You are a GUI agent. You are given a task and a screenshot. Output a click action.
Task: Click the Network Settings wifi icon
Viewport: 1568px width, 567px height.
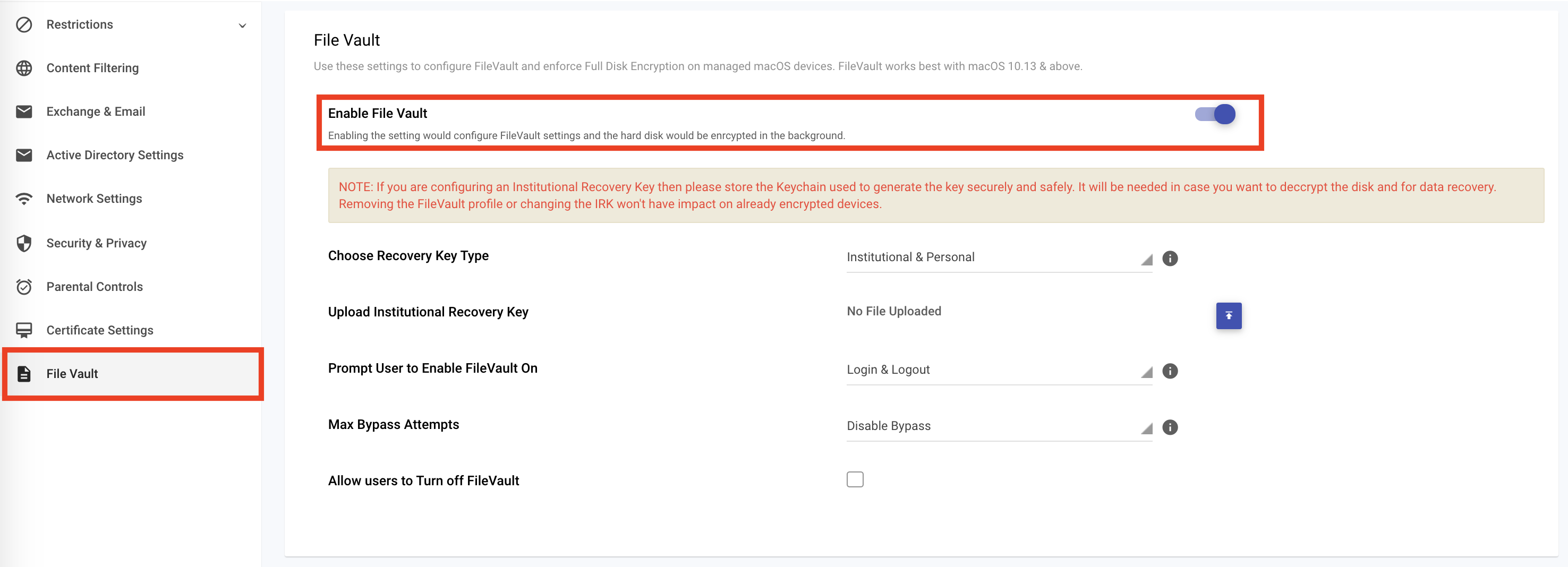point(24,199)
